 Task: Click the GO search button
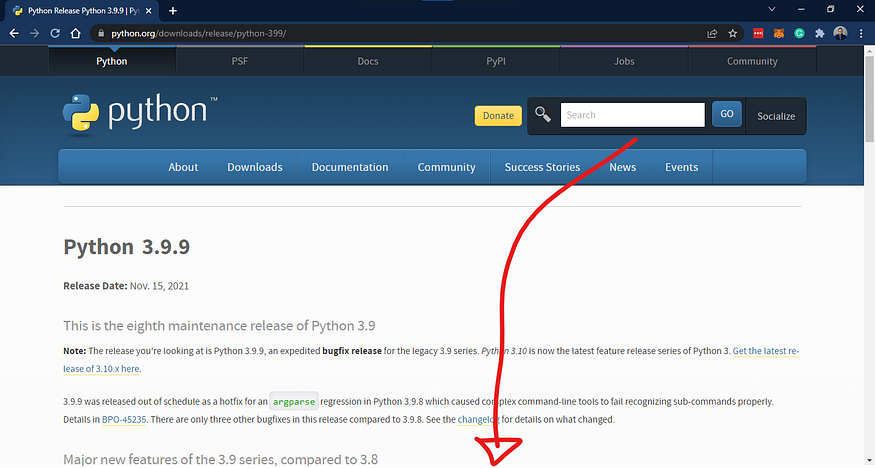pos(727,114)
